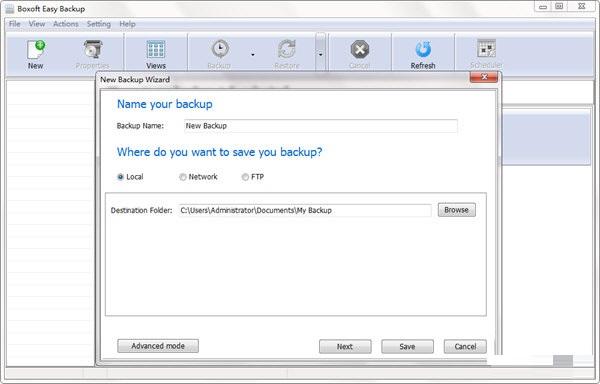Select the Local radio button

tap(121, 177)
